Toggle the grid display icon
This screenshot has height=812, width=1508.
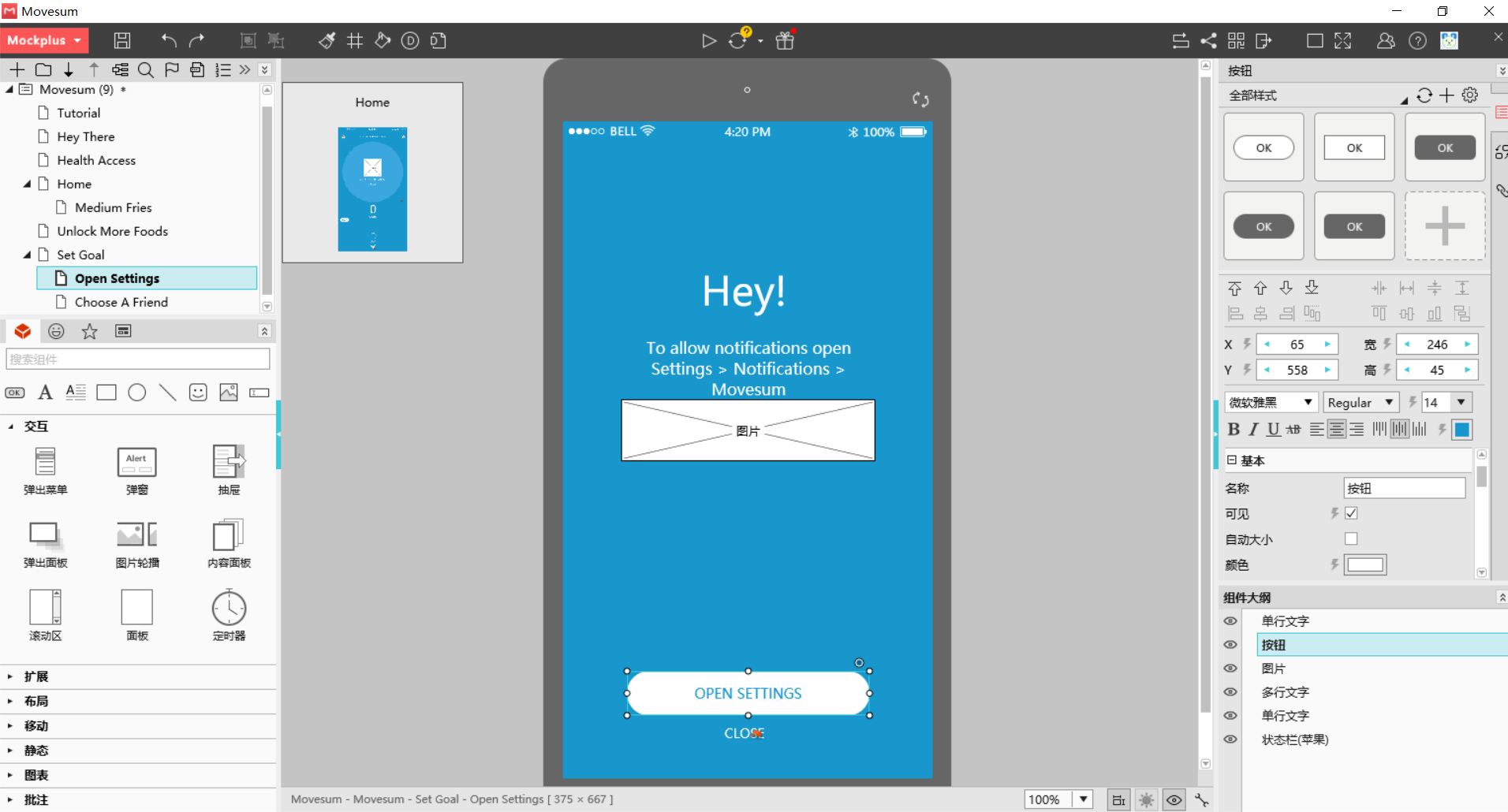[x=355, y=41]
